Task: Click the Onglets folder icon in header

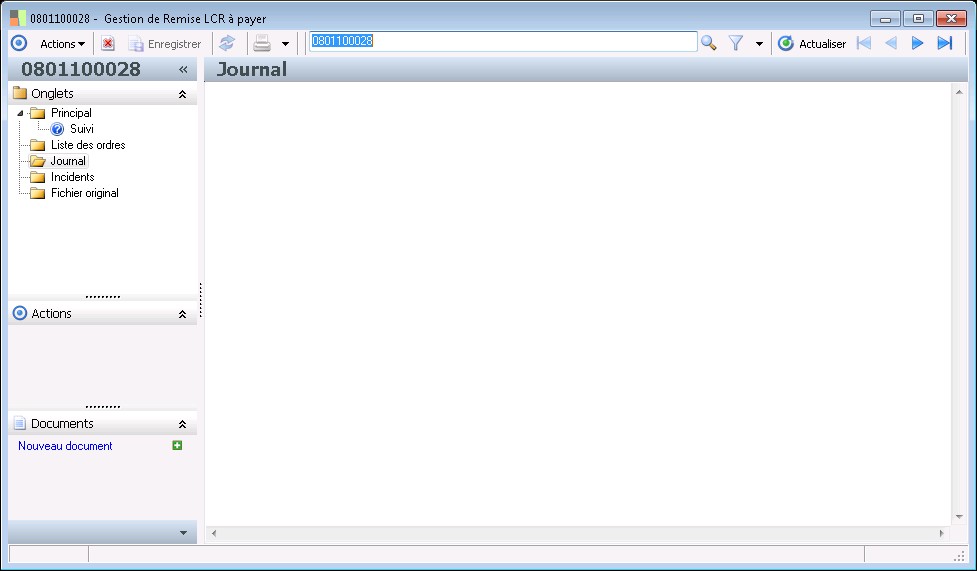Action: tap(20, 94)
